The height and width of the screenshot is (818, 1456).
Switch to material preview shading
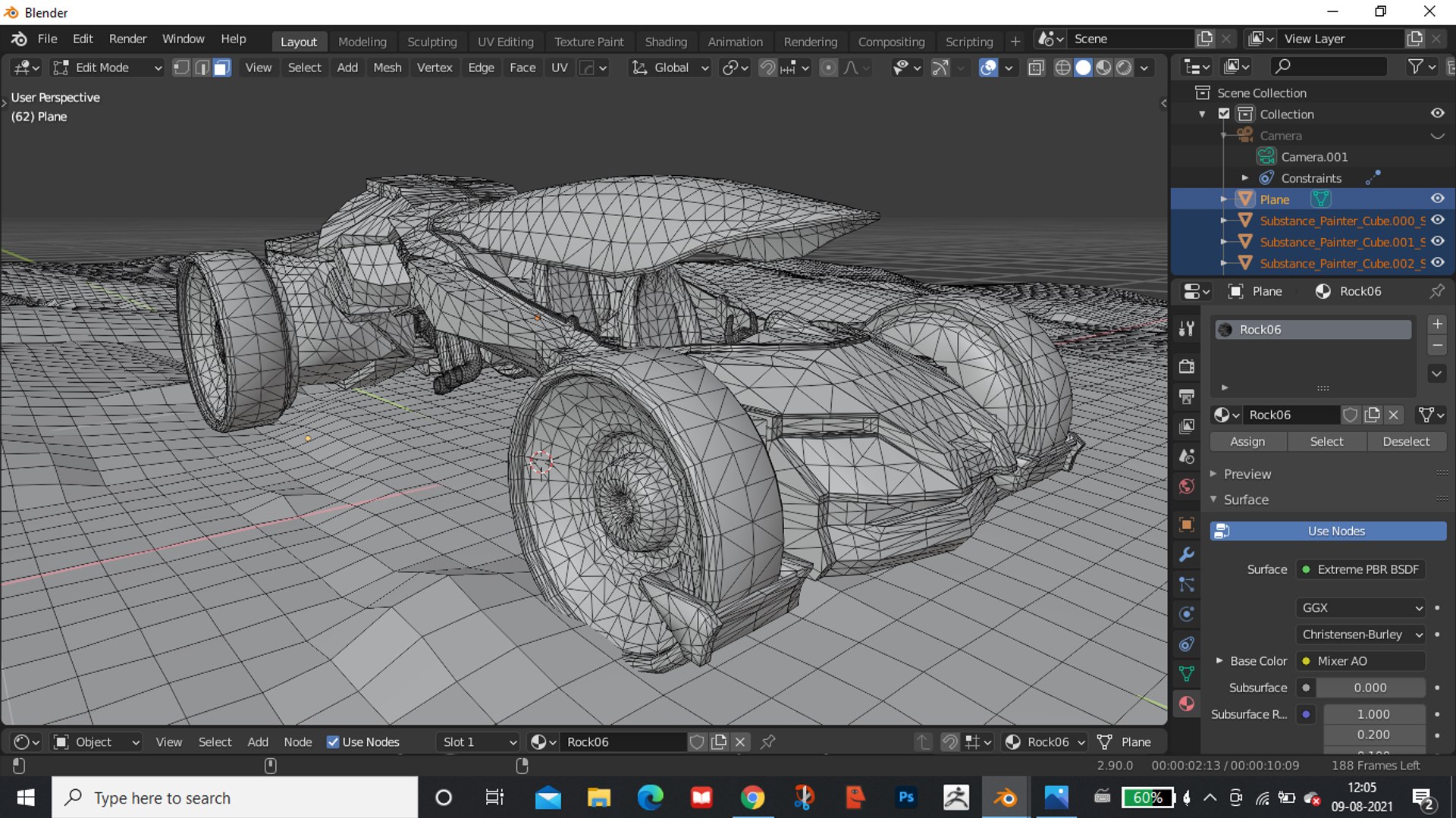1104,67
